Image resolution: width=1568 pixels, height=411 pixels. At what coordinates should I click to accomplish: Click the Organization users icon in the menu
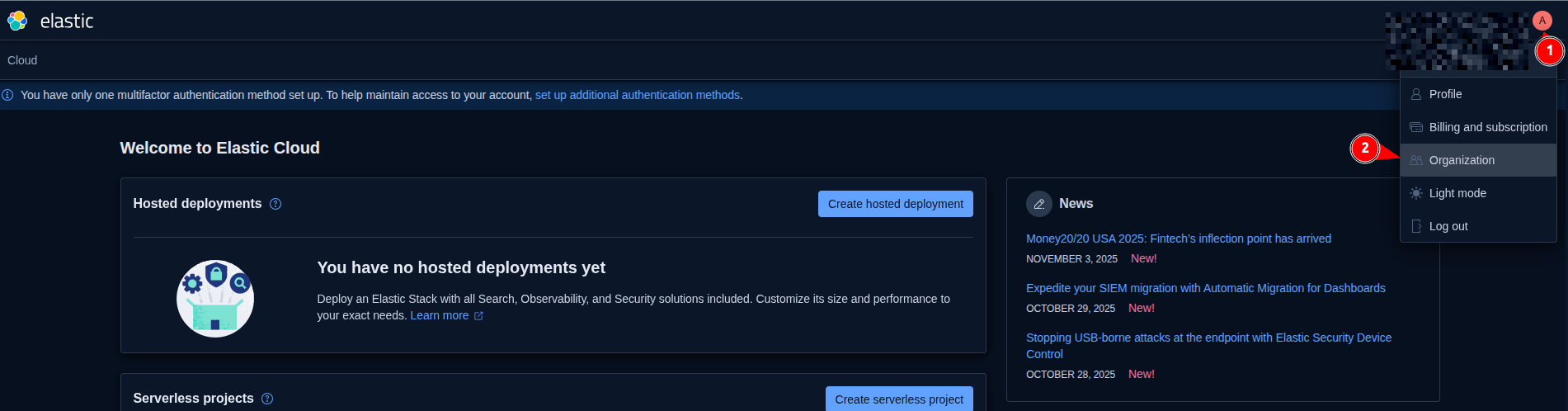tap(1416, 160)
